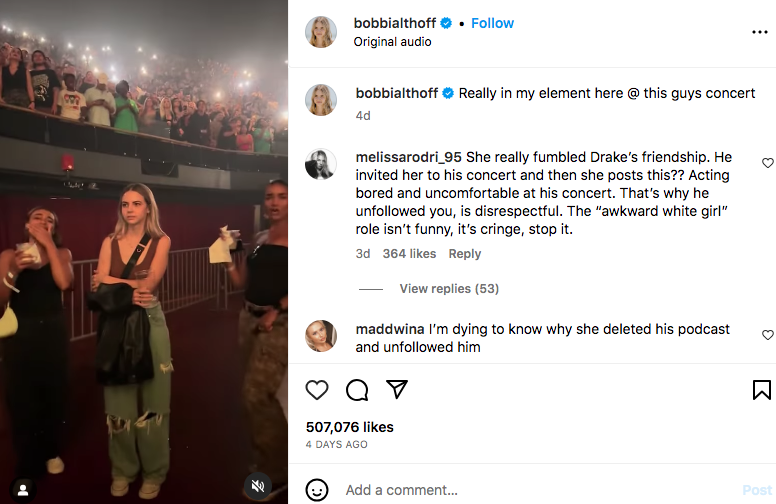
Task: Open melissarodri_95's profile avatar
Action: pyautogui.click(x=322, y=164)
